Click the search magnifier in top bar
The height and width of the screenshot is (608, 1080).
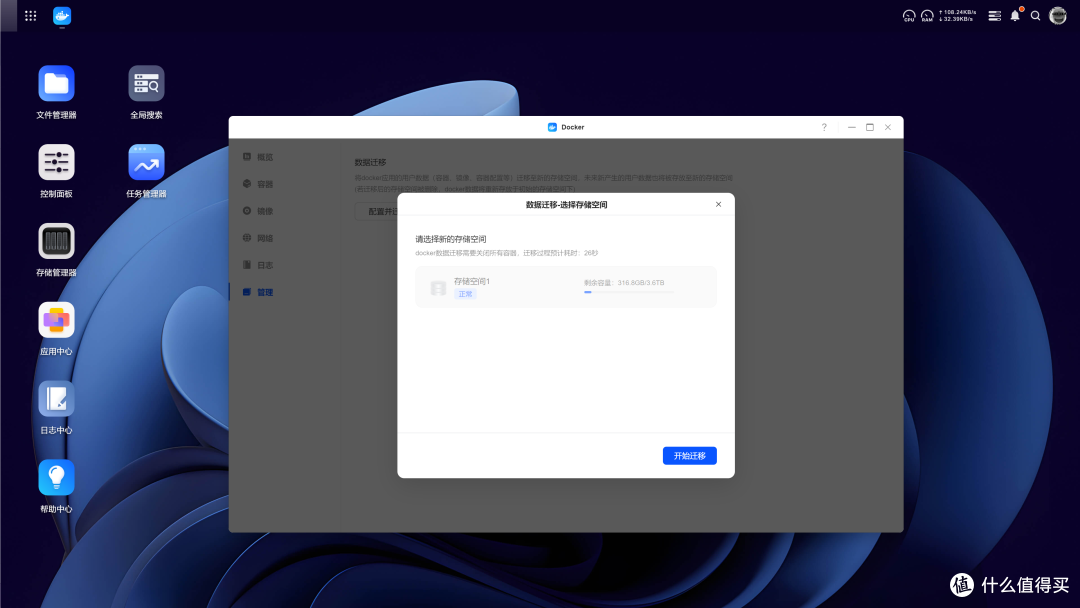pyautogui.click(x=1035, y=16)
